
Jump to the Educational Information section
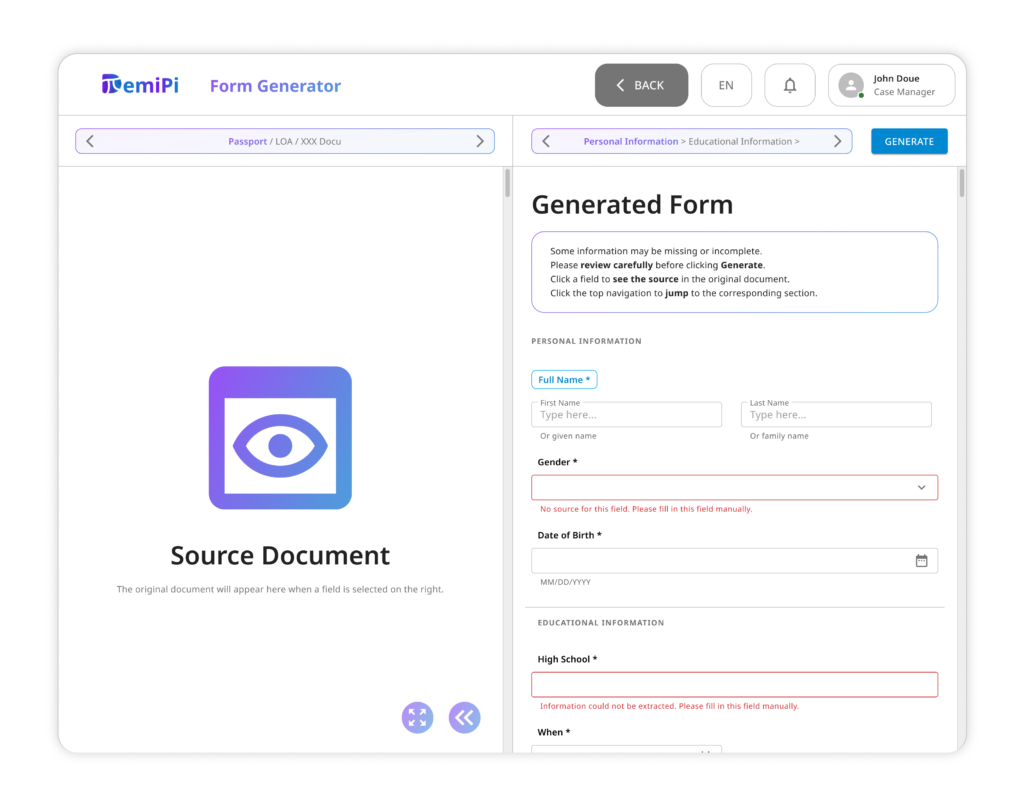click(x=740, y=142)
